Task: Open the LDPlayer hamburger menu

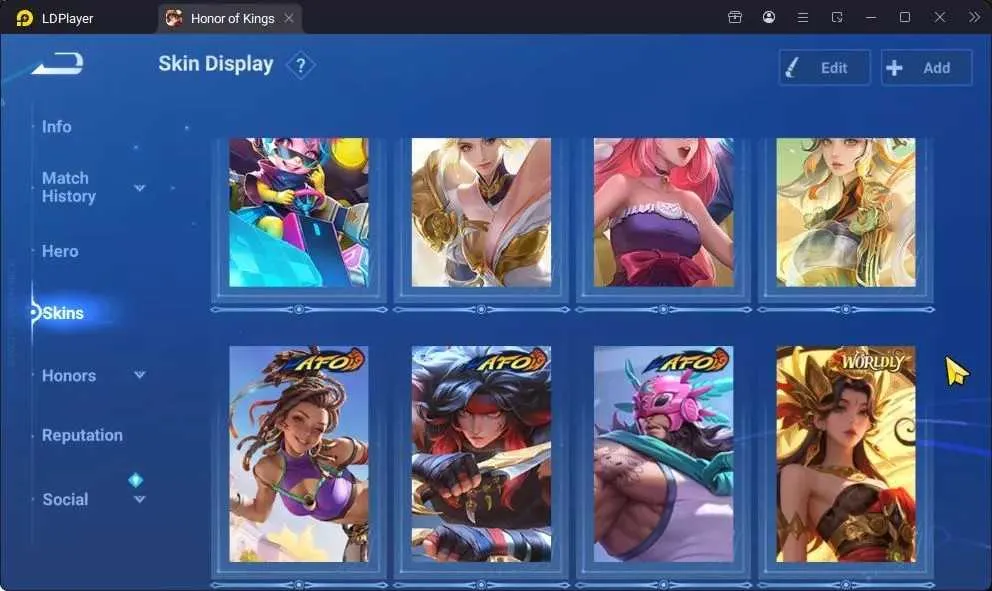Action: 803,17
